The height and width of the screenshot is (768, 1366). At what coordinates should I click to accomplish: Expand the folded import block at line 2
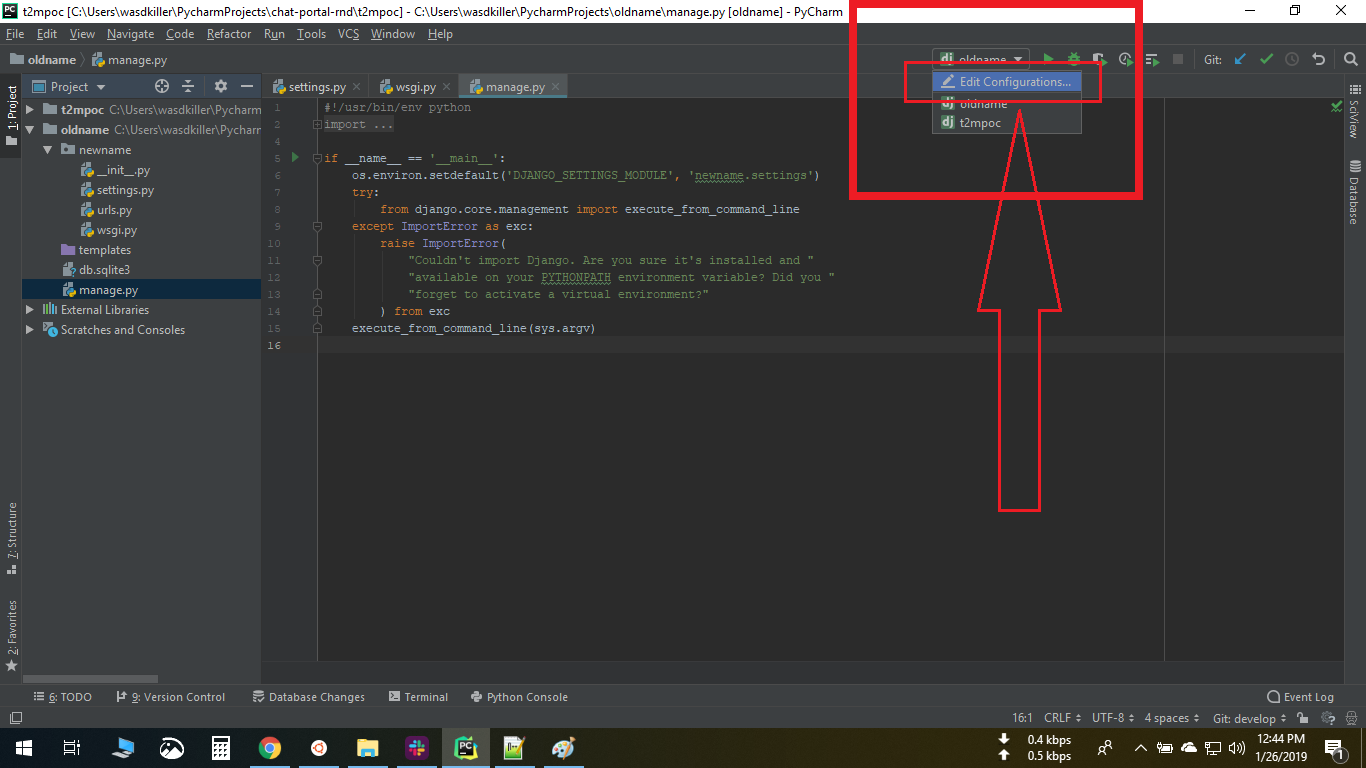(317, 125)
